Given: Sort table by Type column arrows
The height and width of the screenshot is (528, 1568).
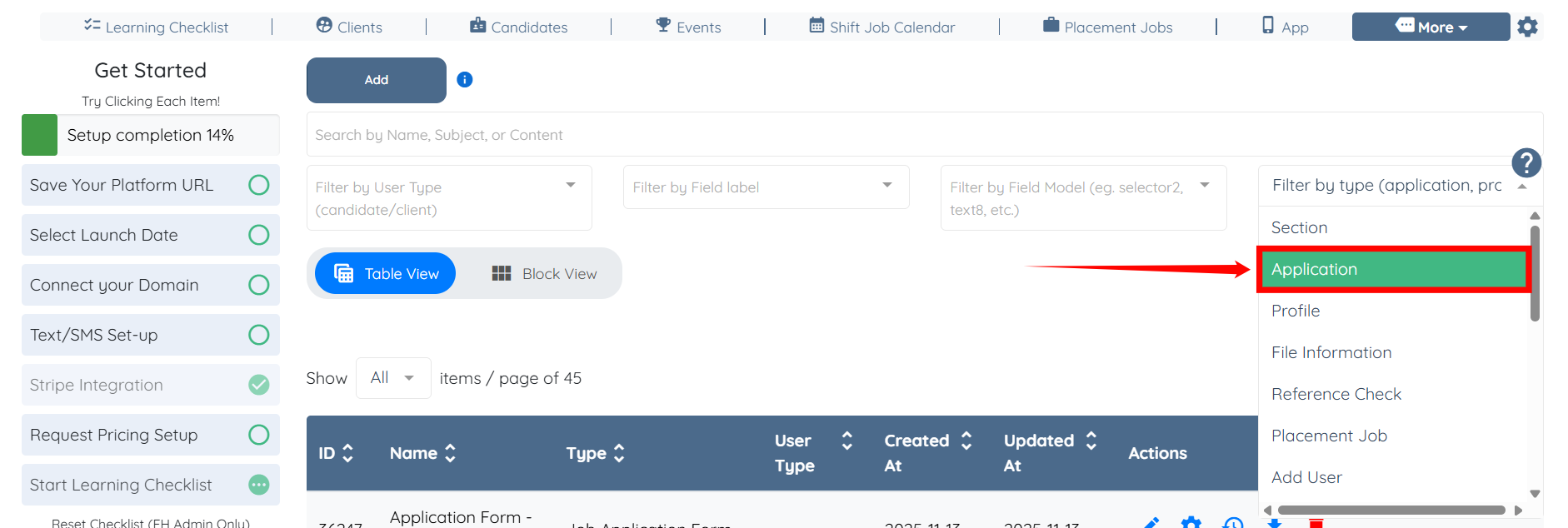Looking at the screenshot, I should (x=619, y=453).
